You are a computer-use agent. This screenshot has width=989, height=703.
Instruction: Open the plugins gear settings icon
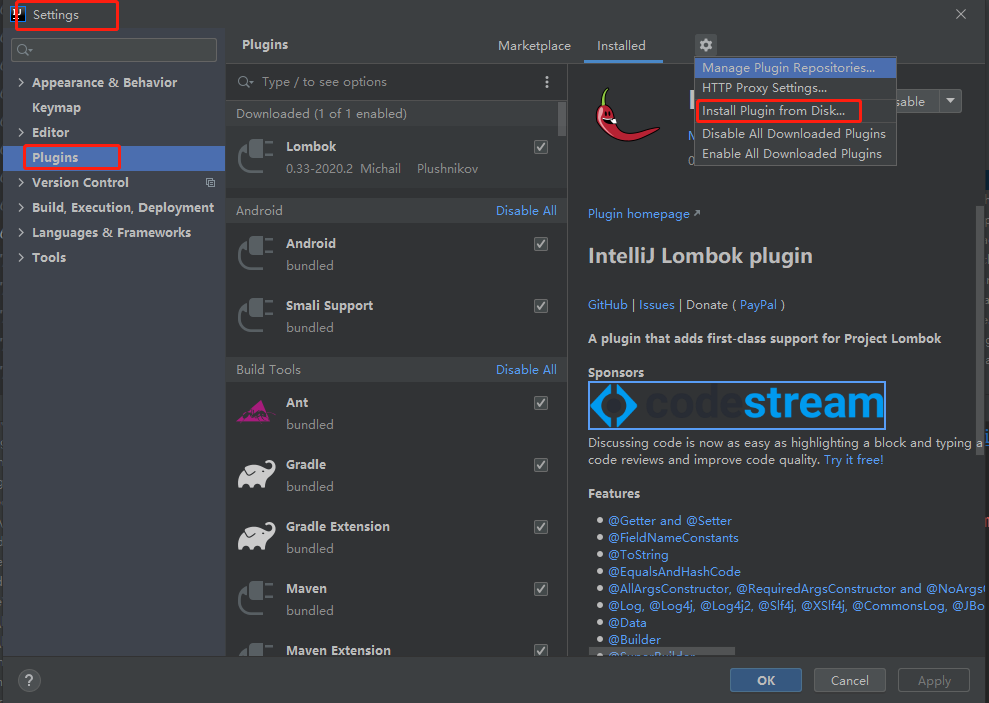click(706, 45)
